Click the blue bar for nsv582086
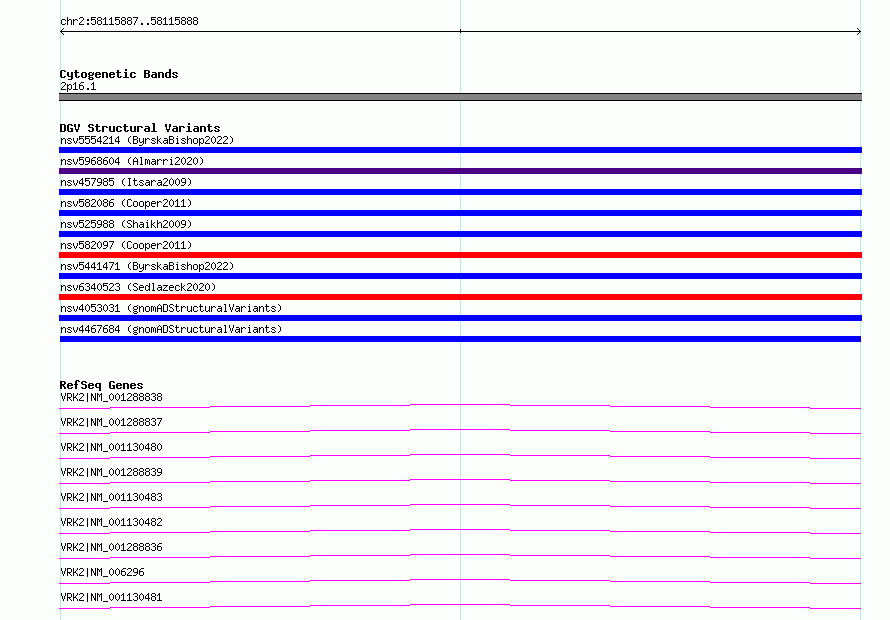Screen dimensions: 890x620 click(460, 213)
